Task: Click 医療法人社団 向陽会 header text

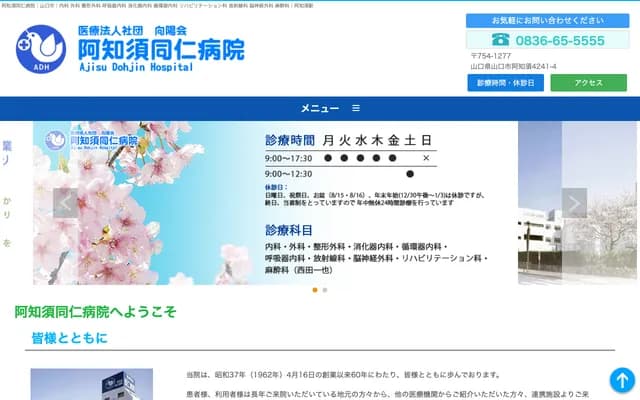Action: click(x=132, y=31)
